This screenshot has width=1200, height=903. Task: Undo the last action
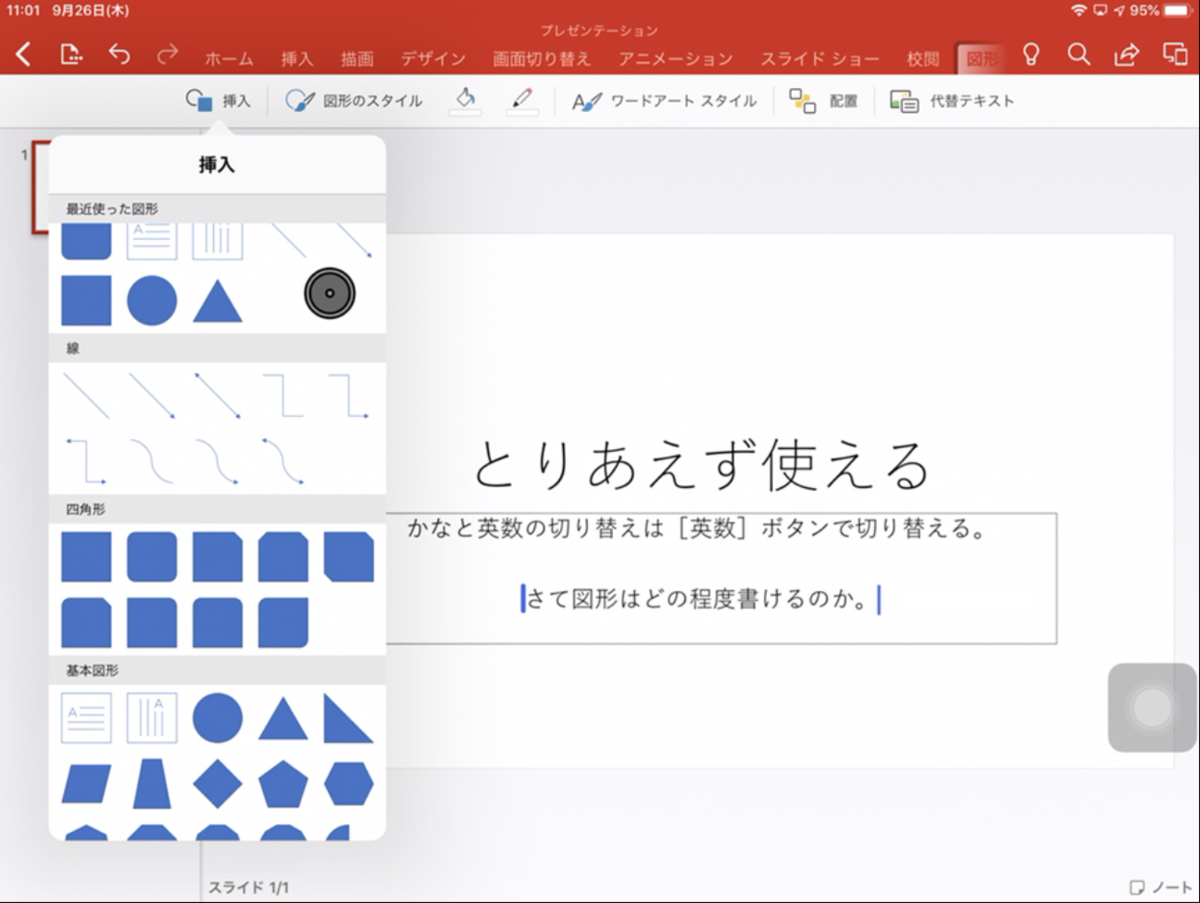click(x=120, y=57)
